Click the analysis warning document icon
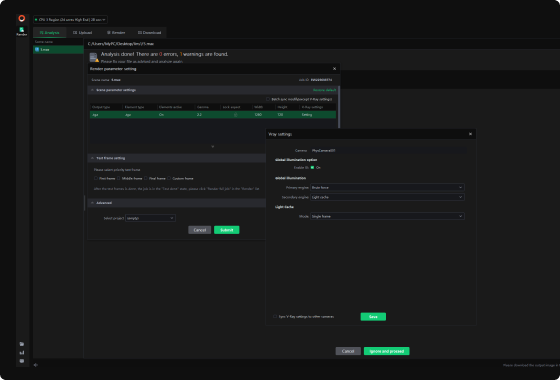 click(94, 58)
